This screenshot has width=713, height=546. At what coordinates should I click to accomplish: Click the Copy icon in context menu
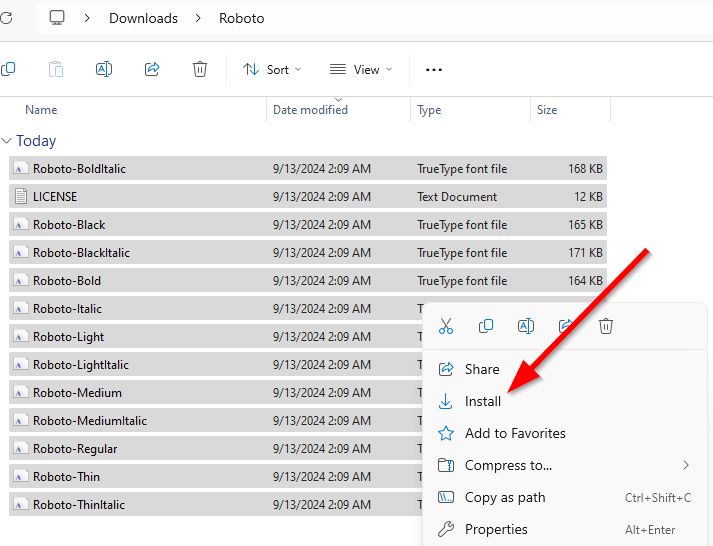click(486, 326)
